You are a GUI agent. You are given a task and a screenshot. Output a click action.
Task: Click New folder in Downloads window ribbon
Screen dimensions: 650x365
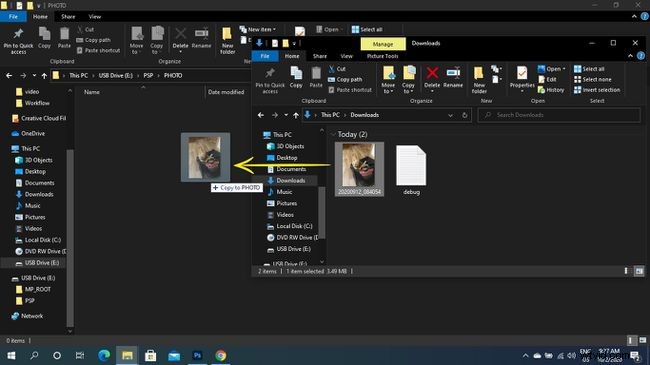479,80
